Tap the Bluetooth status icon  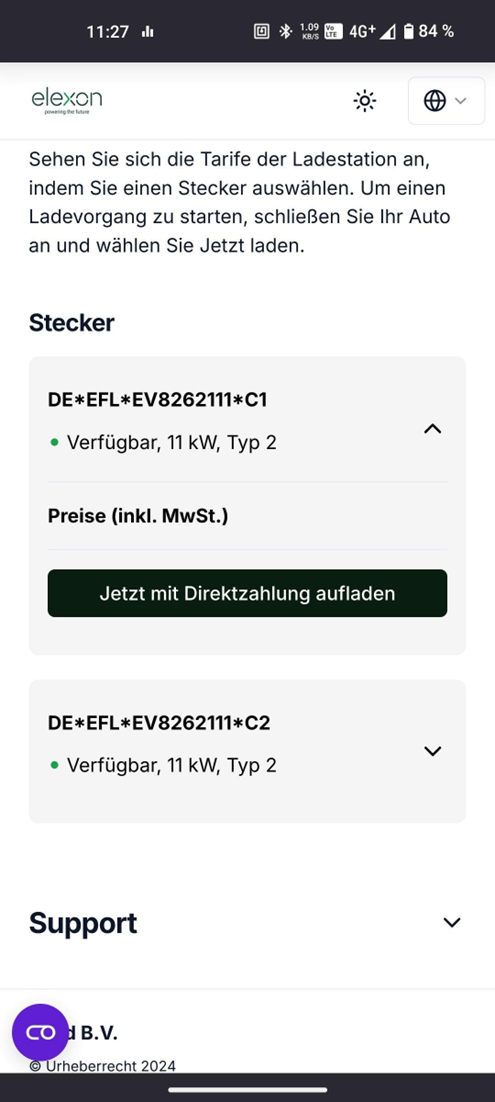click(x=285, y=31)
